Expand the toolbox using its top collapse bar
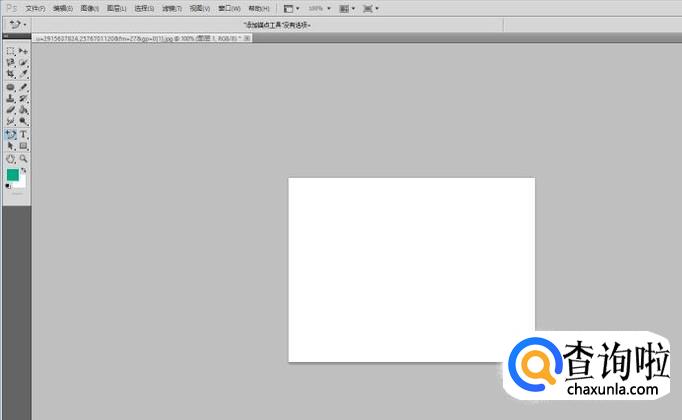 pyautogui.click(x=17, y=37)
